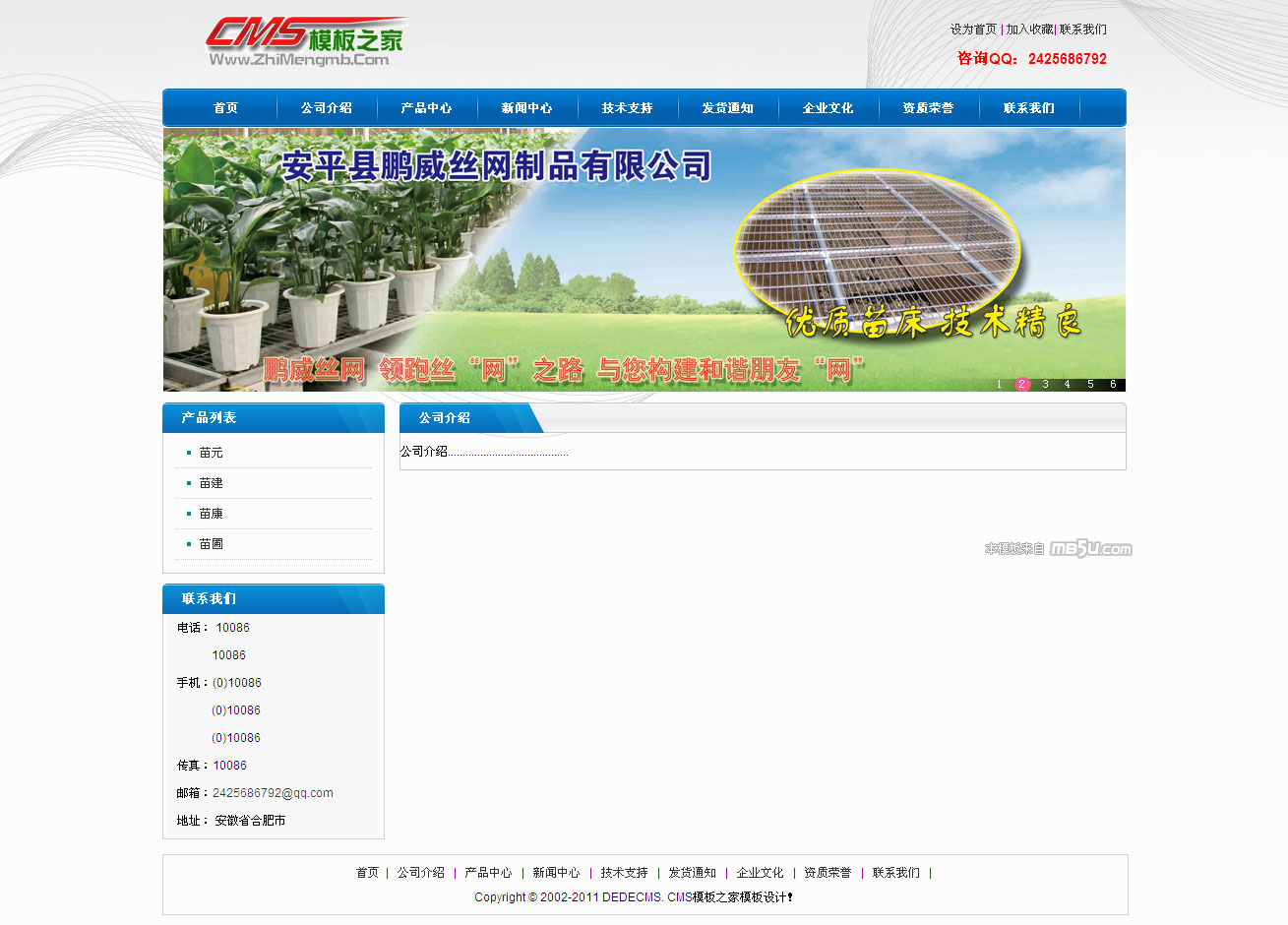
Task: Open 技术支持 from the blue navigation bar
Action: click(x=627, y=108)
